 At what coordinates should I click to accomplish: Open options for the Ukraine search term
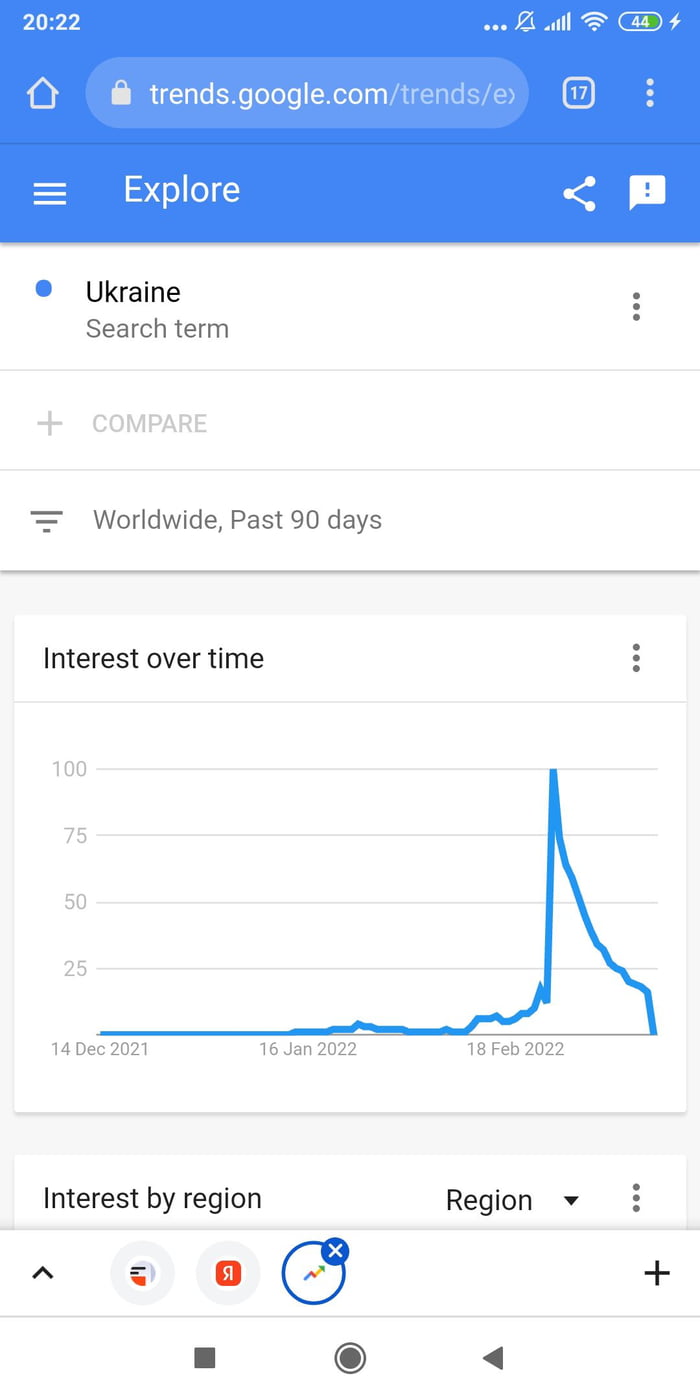tap(636, 307)
